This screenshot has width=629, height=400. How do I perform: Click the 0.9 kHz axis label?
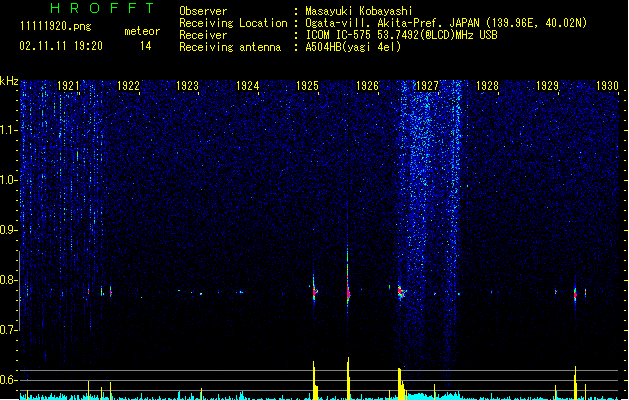click(x=8, y=230)
